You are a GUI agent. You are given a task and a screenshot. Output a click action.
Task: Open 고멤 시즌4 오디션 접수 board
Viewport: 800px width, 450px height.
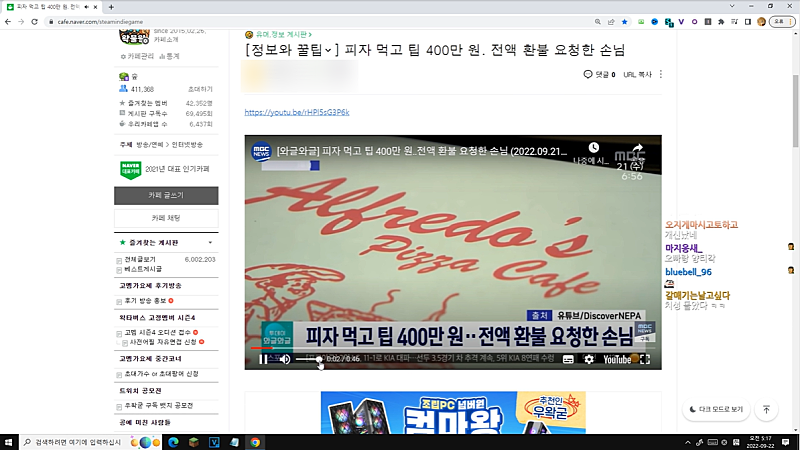point(158,333)
